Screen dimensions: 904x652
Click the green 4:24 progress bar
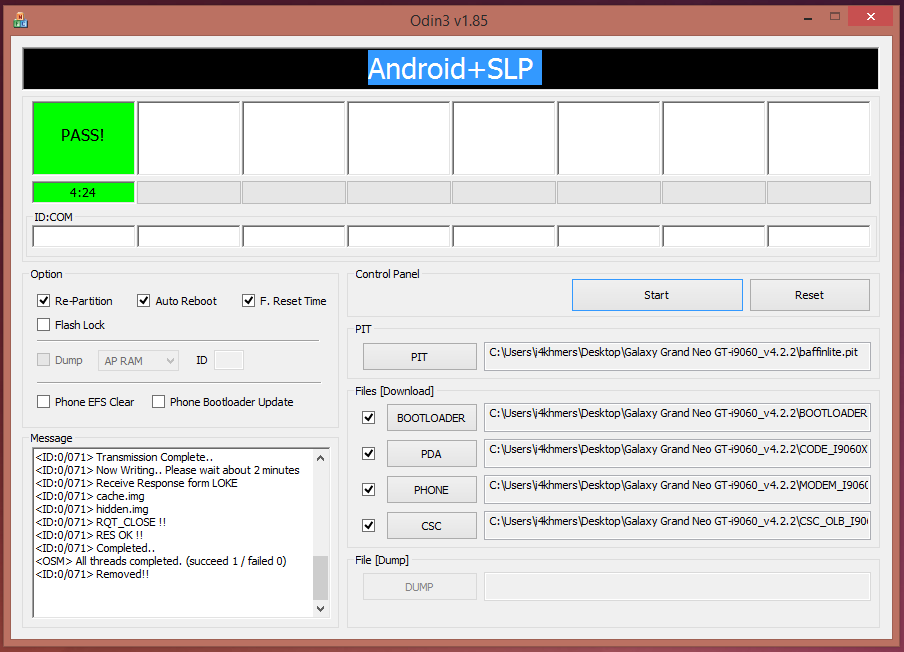[x=84, y=193]
